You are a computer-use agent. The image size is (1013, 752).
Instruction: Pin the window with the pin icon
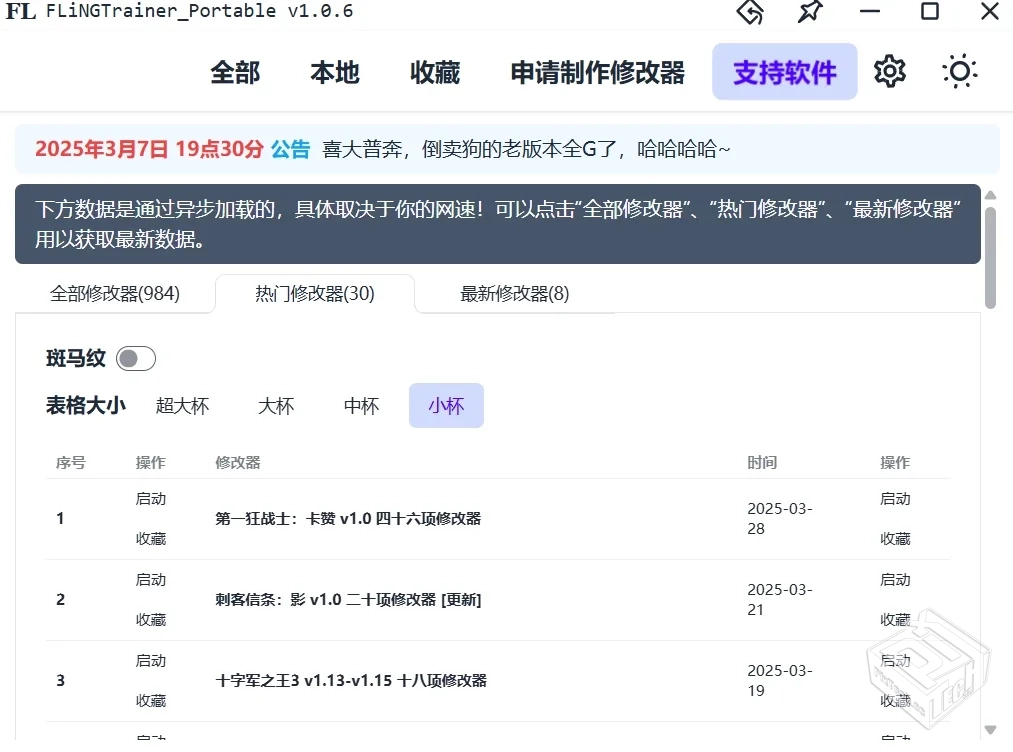[x=810, y=12]
